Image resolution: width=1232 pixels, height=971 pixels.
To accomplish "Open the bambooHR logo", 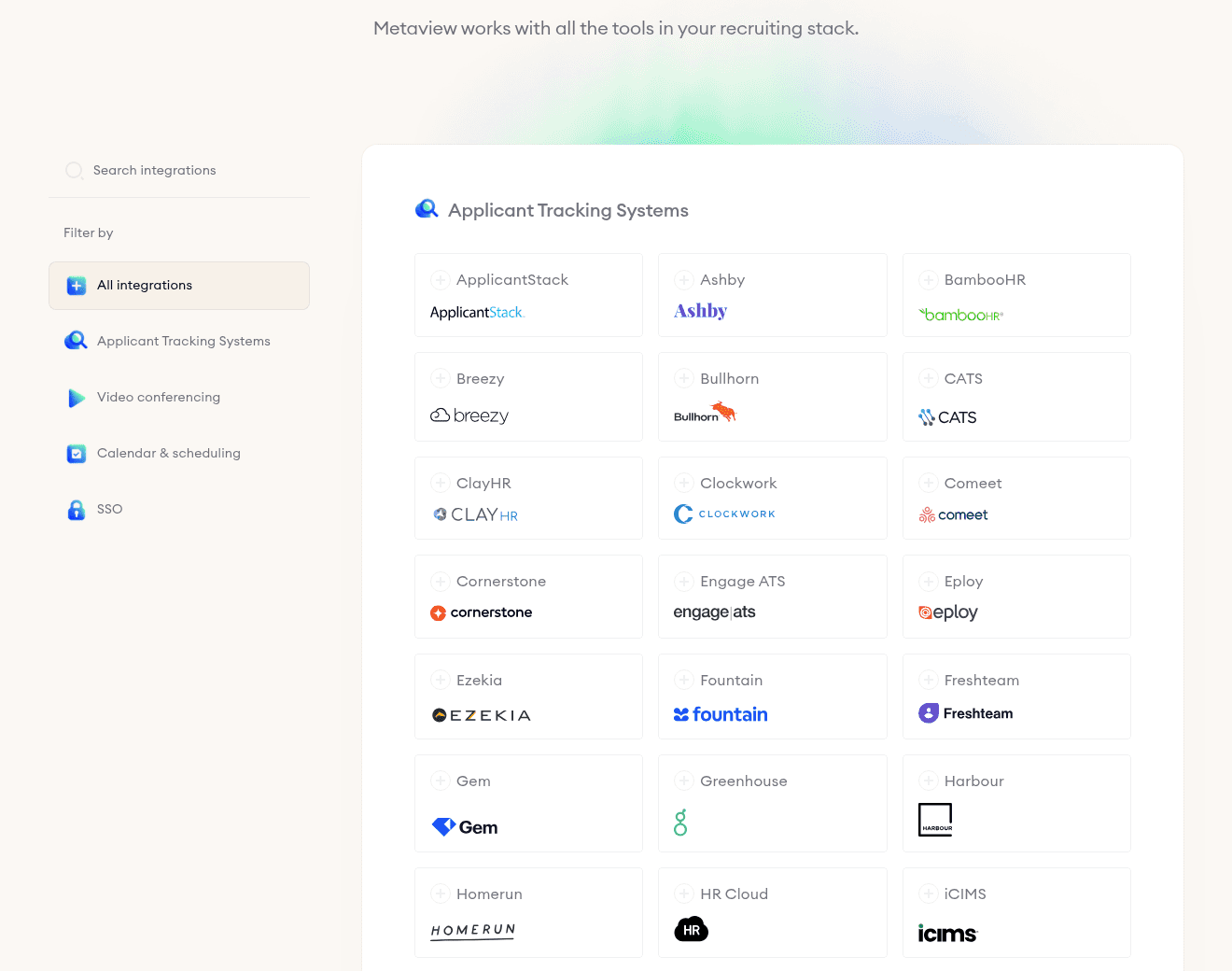I will pos(961,315).
